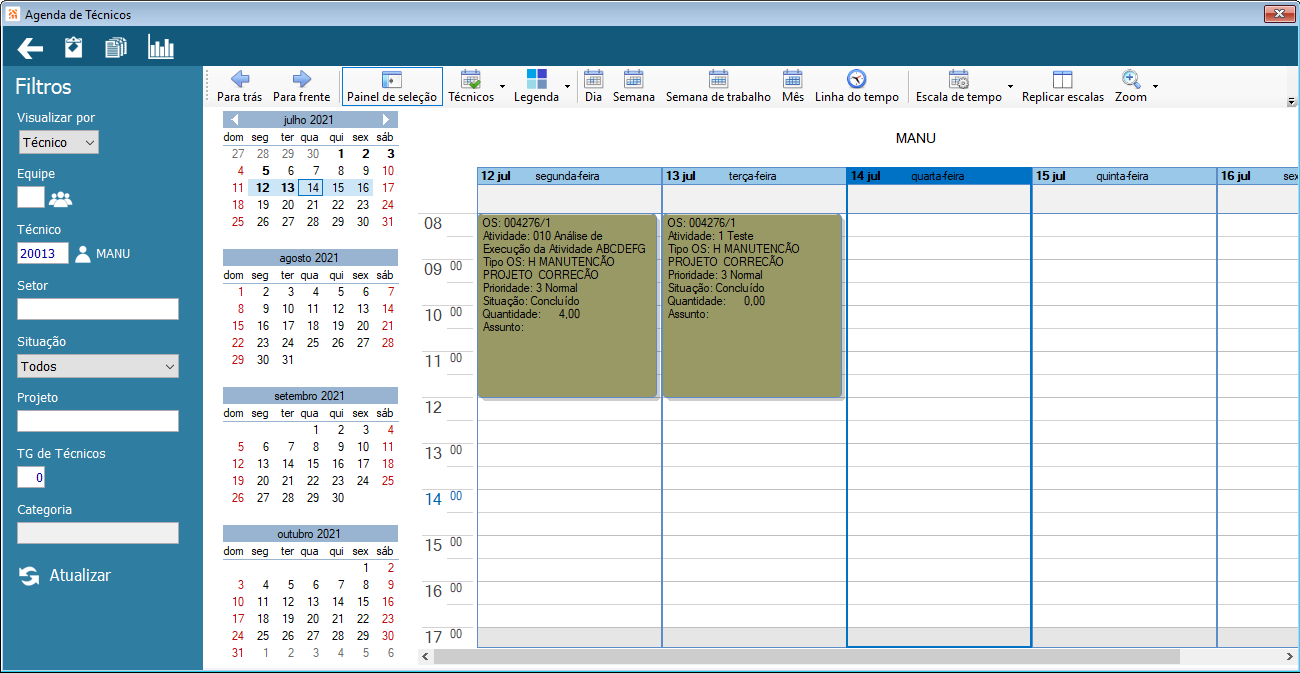Click the scroll right arrow of schedule
This screenshot has height=674, width=1300.
coord(1288,657)
